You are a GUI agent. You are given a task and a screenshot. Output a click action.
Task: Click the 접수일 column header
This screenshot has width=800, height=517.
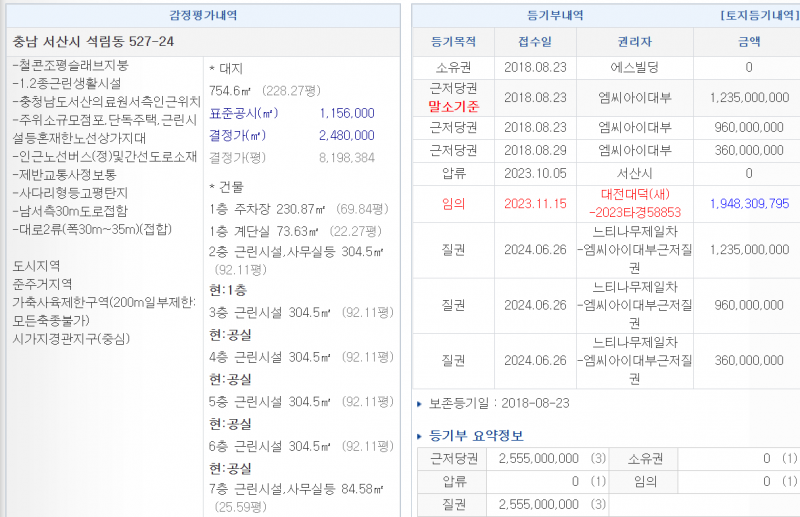(x=534, y=42)
